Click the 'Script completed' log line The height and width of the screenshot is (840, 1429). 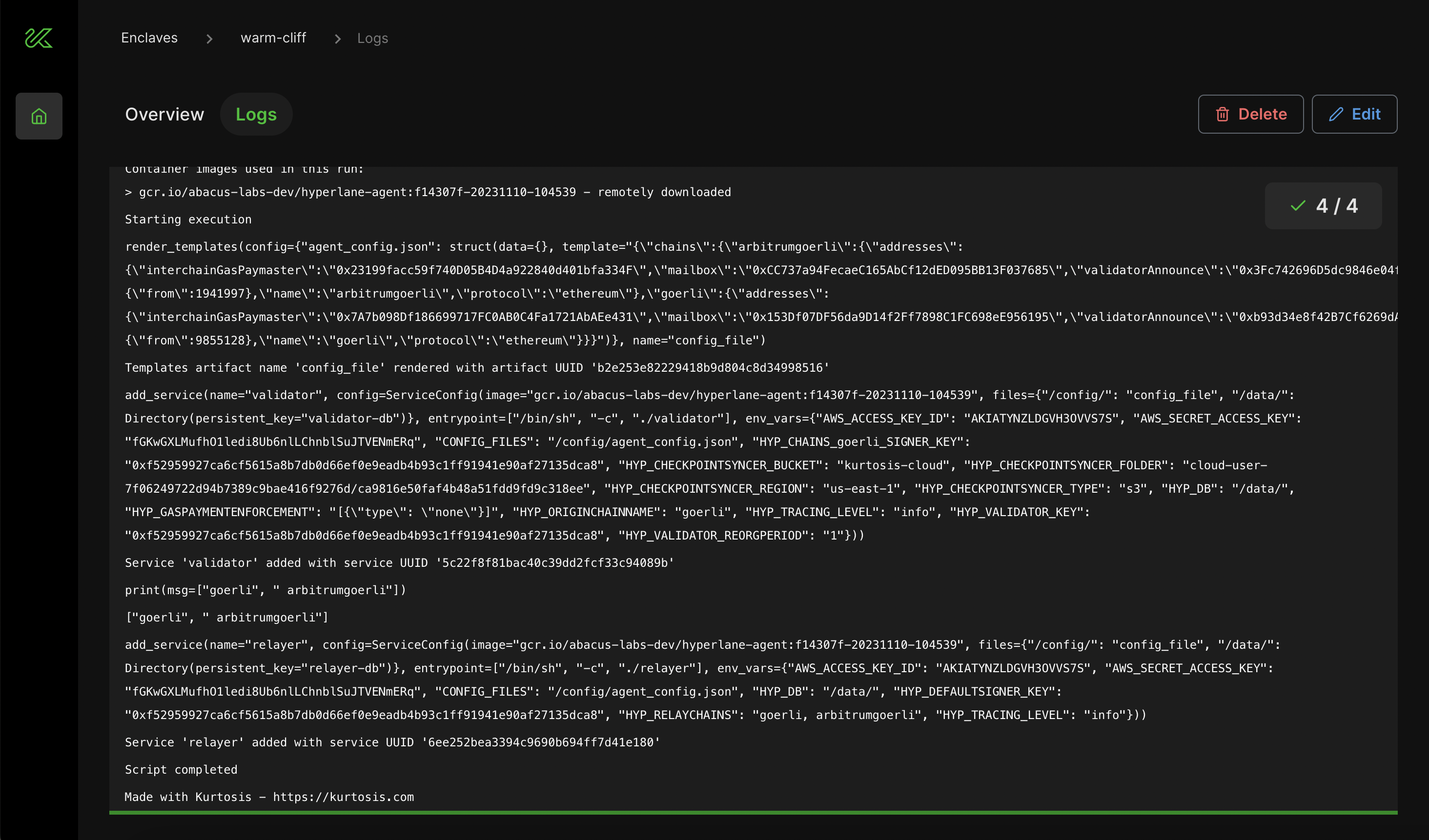tap(181, 770)
